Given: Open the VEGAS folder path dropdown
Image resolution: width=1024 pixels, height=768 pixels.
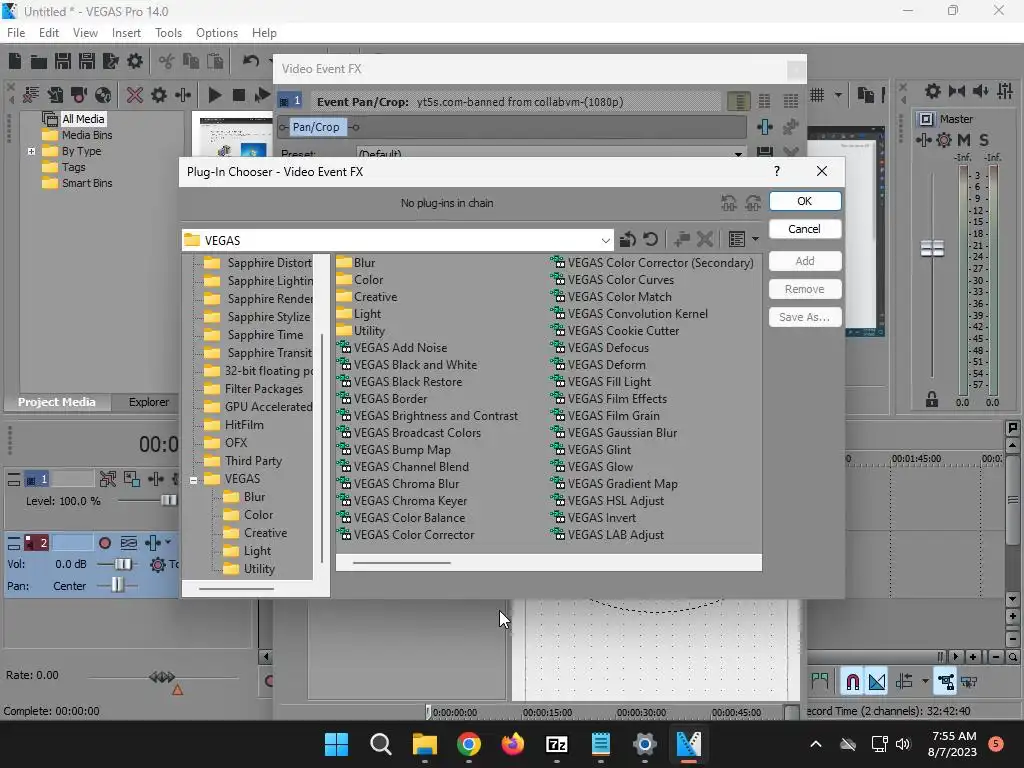Looking at the screenshot, I should (605, 240).
